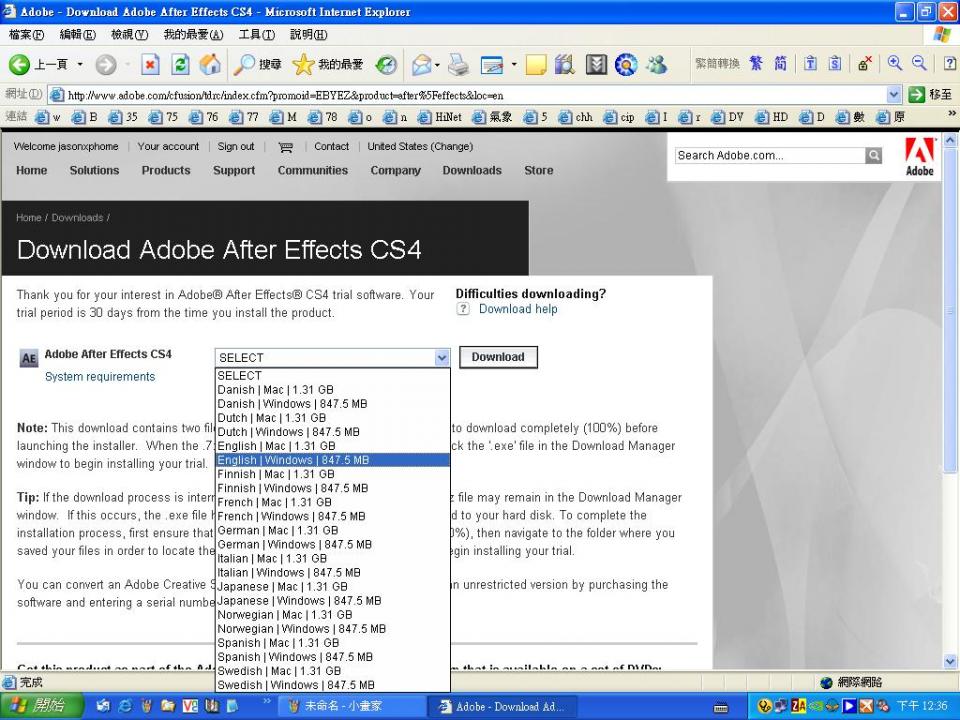960x720 pixels.
Task: Click the Adobe logo
Action: (x=920, y=157)
